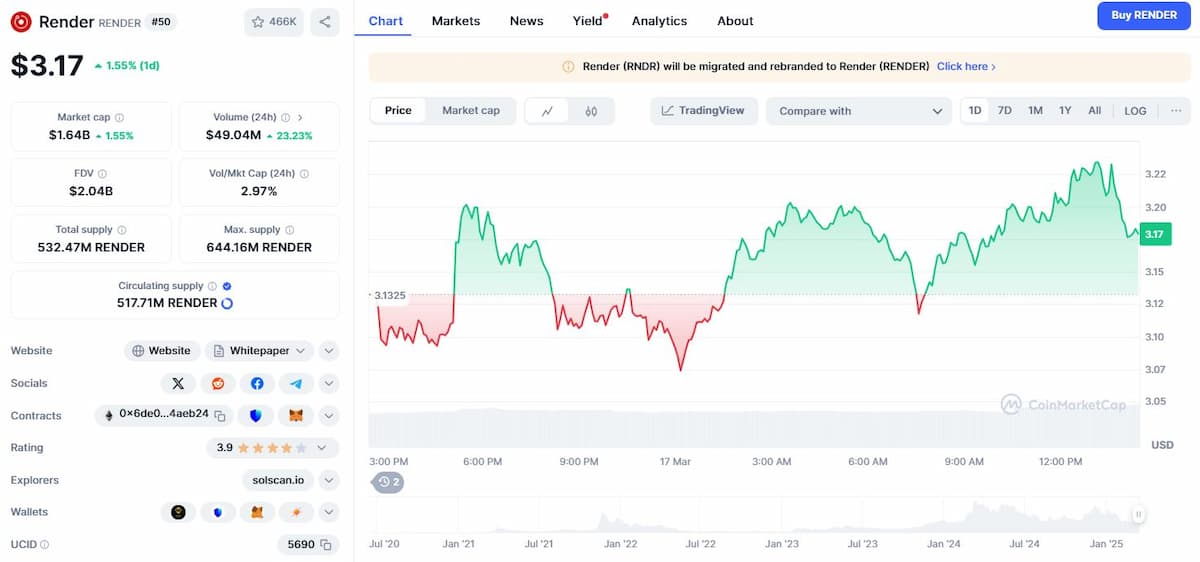
Task: Click the Render logo icon
Action: pyautogui.click(x=21, y=22)
